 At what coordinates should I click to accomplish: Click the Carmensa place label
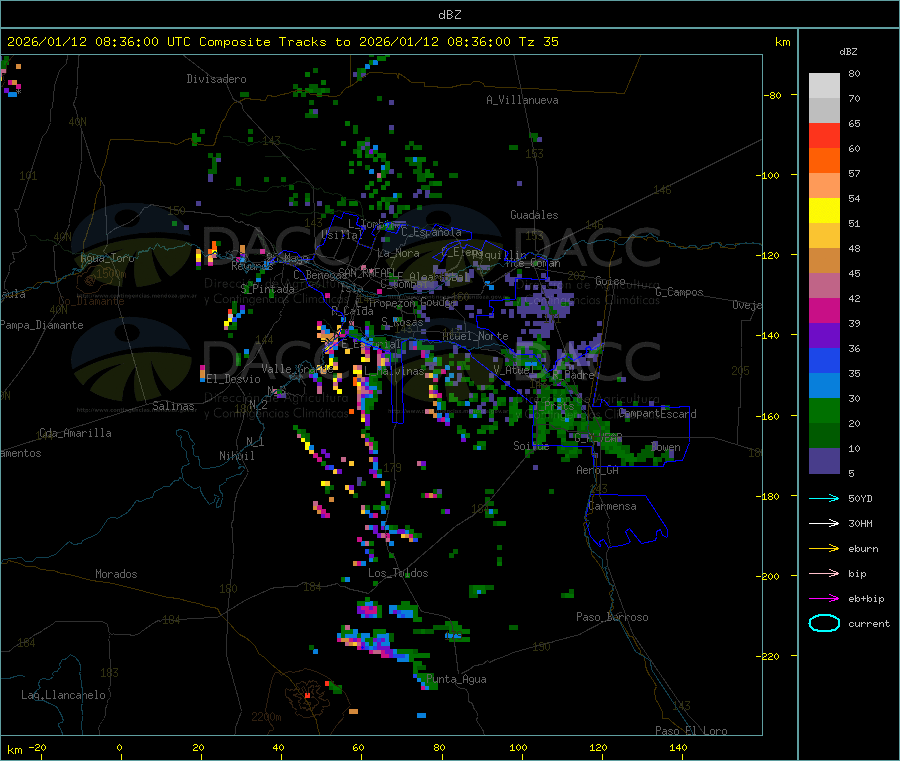coord(612,507)
